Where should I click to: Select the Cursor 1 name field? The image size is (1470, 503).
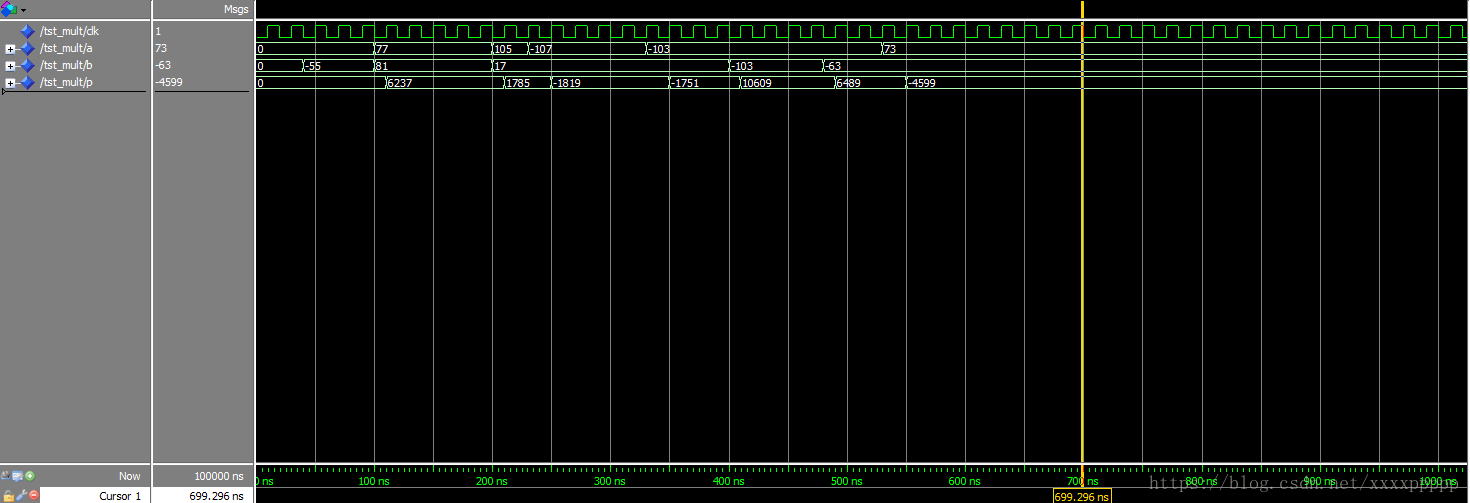click(96, 496)
